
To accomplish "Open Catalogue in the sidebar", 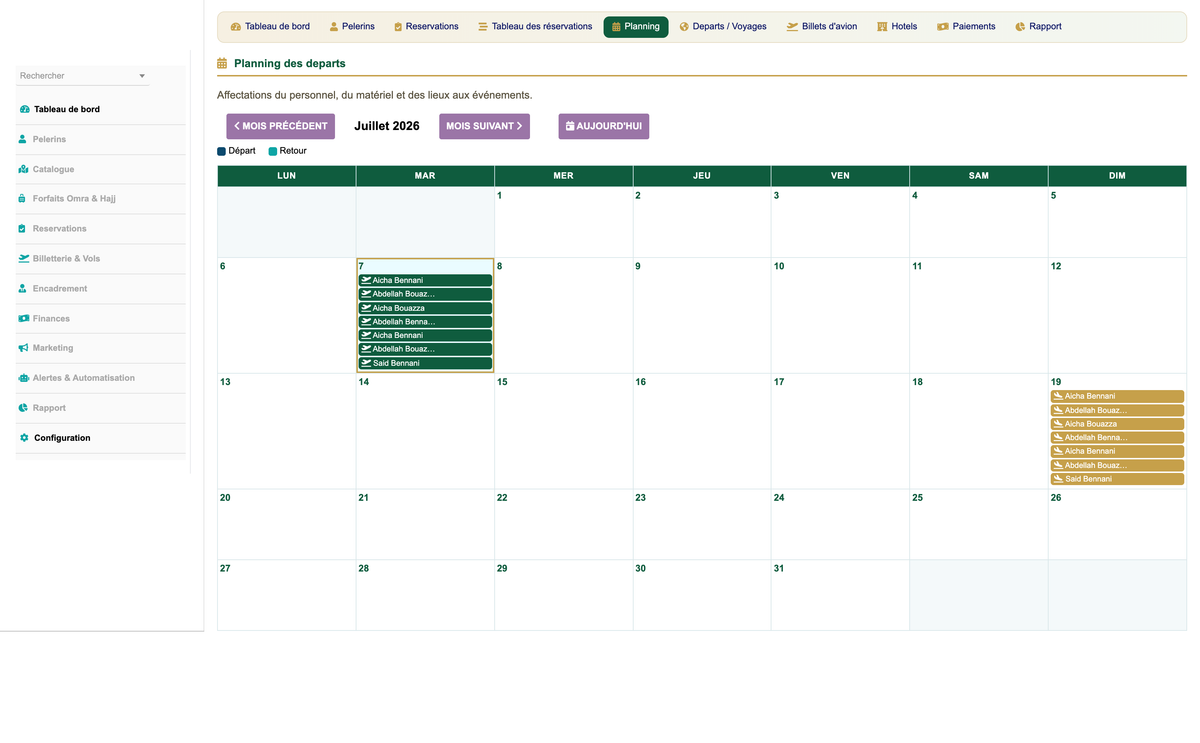I will [101, 169].
